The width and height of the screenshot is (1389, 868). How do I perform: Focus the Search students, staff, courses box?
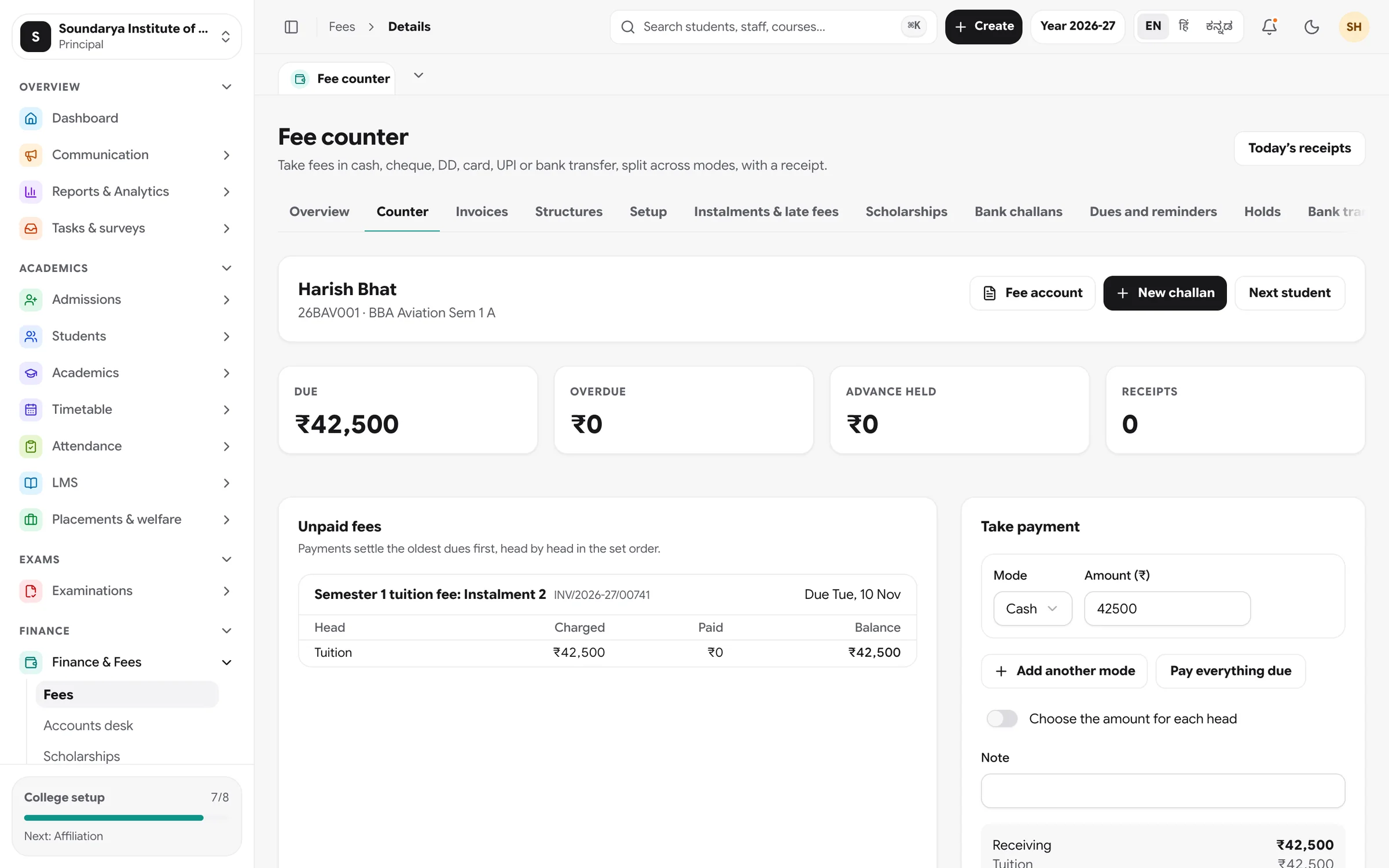coord(773,27)
